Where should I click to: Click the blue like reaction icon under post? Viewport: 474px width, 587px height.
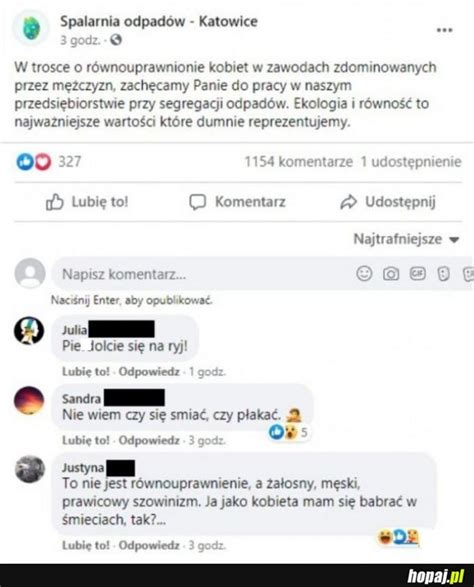[x=25, y=162]
